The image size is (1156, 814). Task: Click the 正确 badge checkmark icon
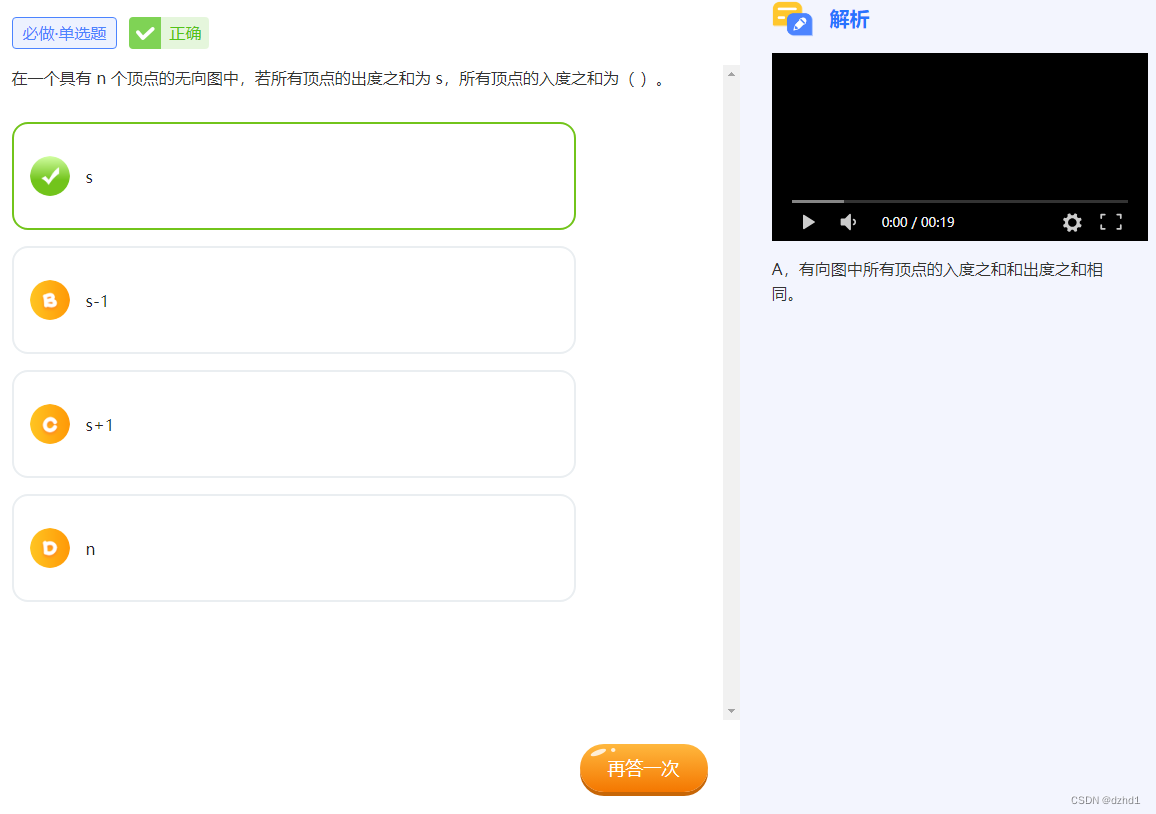[x=143, y=32]
